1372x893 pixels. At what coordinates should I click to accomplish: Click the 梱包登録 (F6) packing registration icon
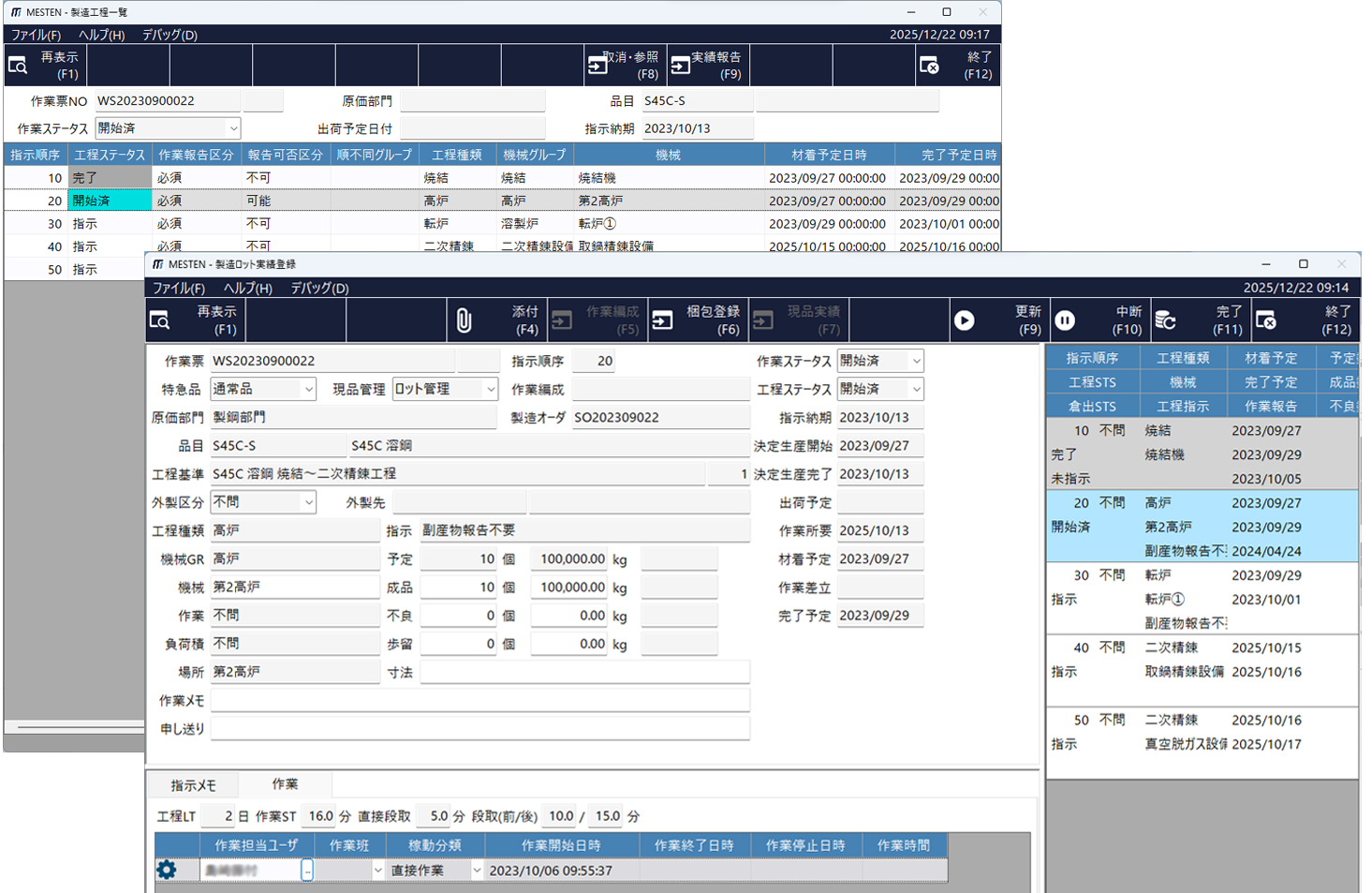point(662,320)
